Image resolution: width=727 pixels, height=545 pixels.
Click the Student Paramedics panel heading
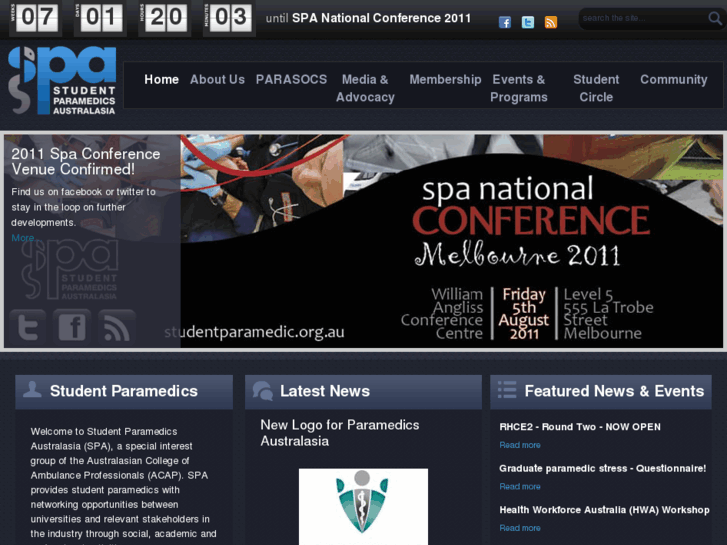(124, 391)
